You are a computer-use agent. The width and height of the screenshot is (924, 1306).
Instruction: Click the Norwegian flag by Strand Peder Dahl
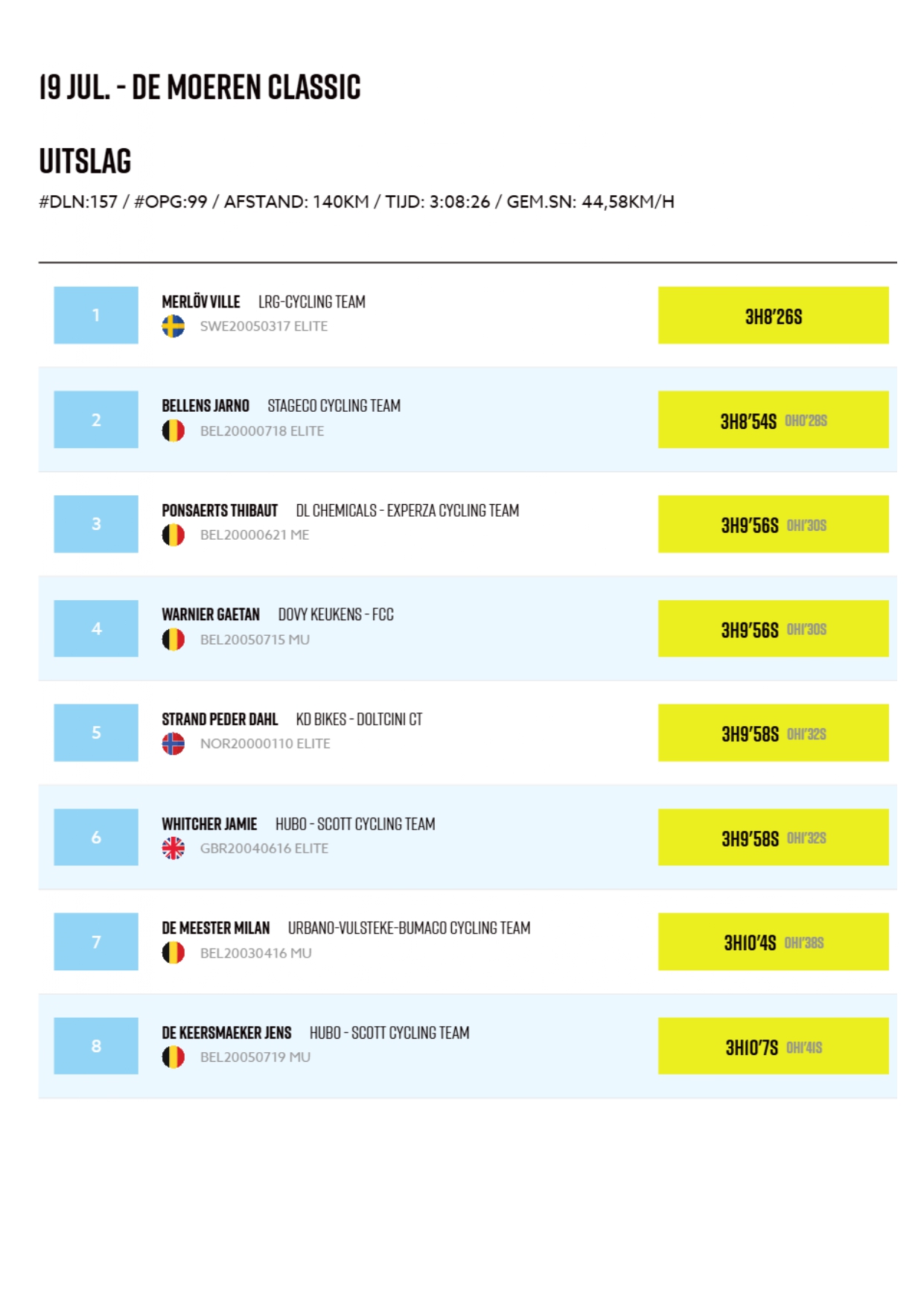[173, 743]
